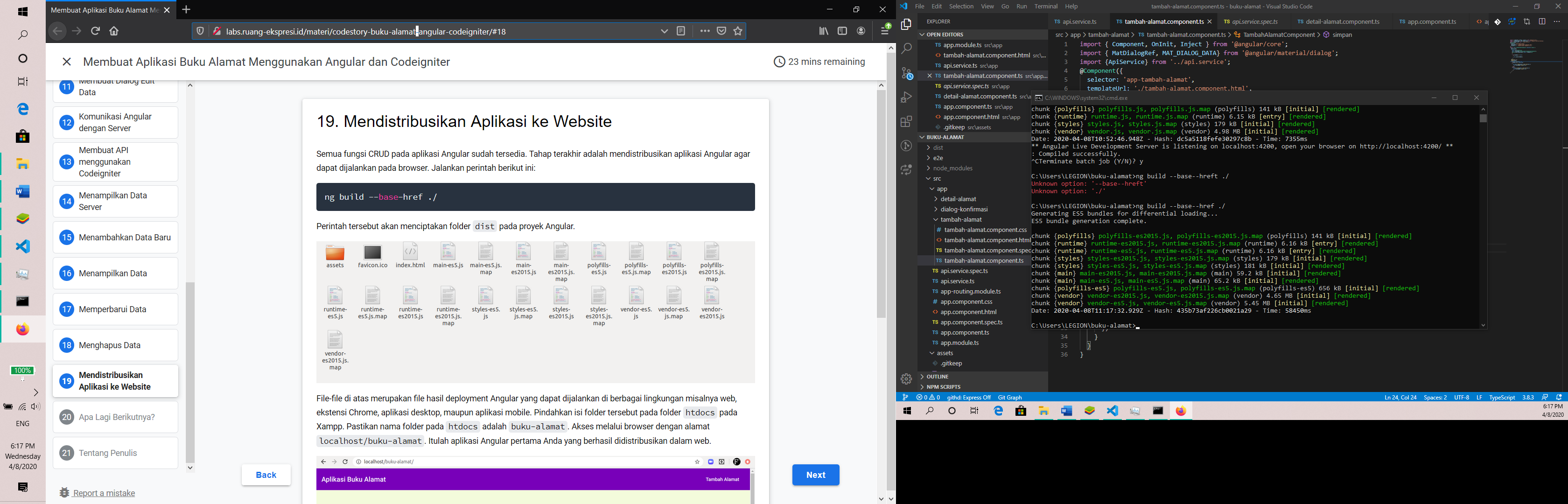
Task: Open VS Code Search activity icon
Action: (x=906, y=48)
